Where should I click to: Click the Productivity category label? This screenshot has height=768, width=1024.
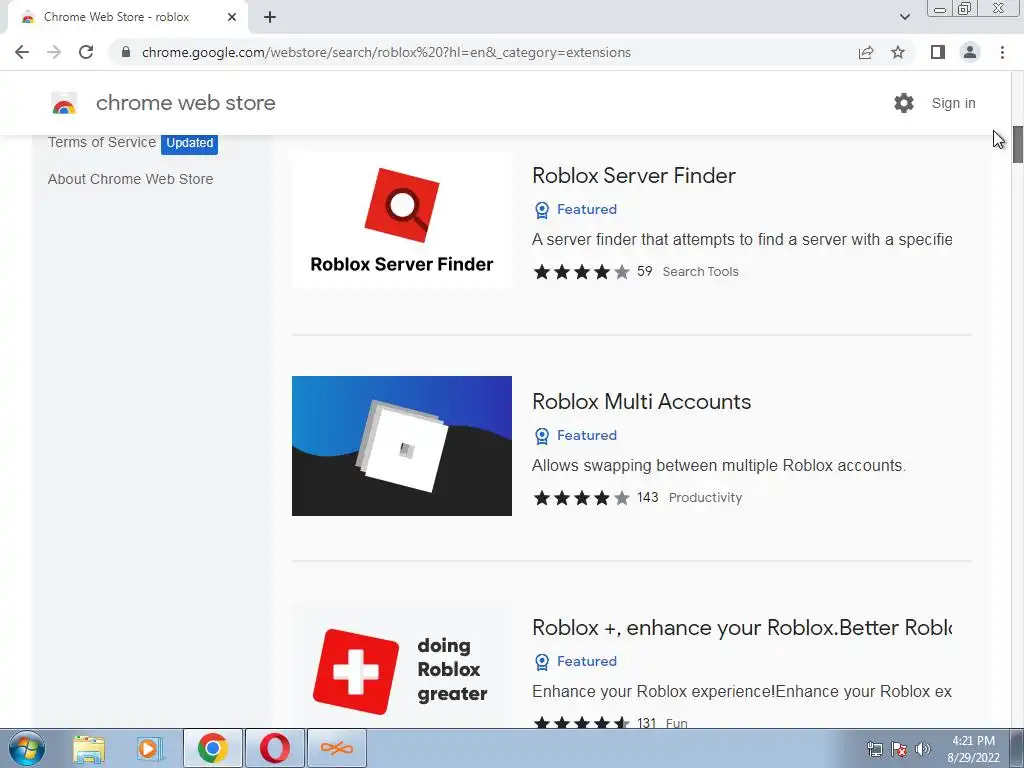tap(705, 498)
